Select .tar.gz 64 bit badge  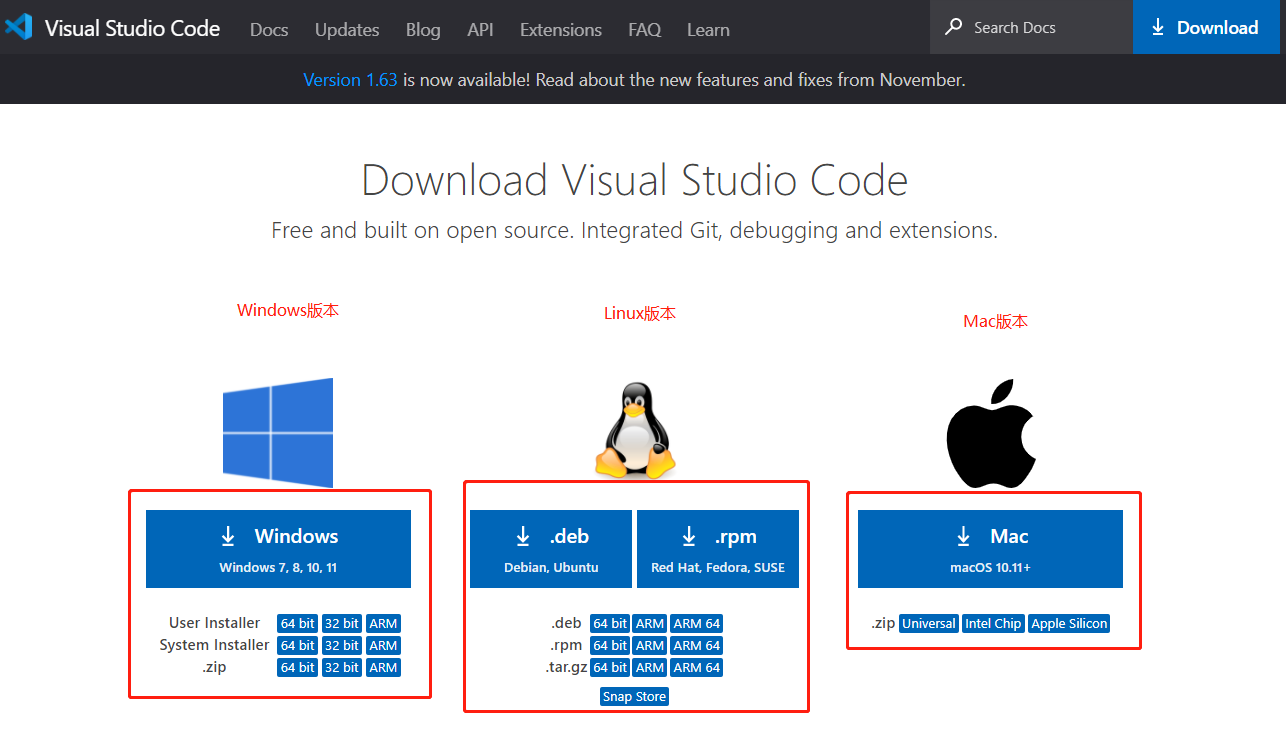(x=610, y=668)
